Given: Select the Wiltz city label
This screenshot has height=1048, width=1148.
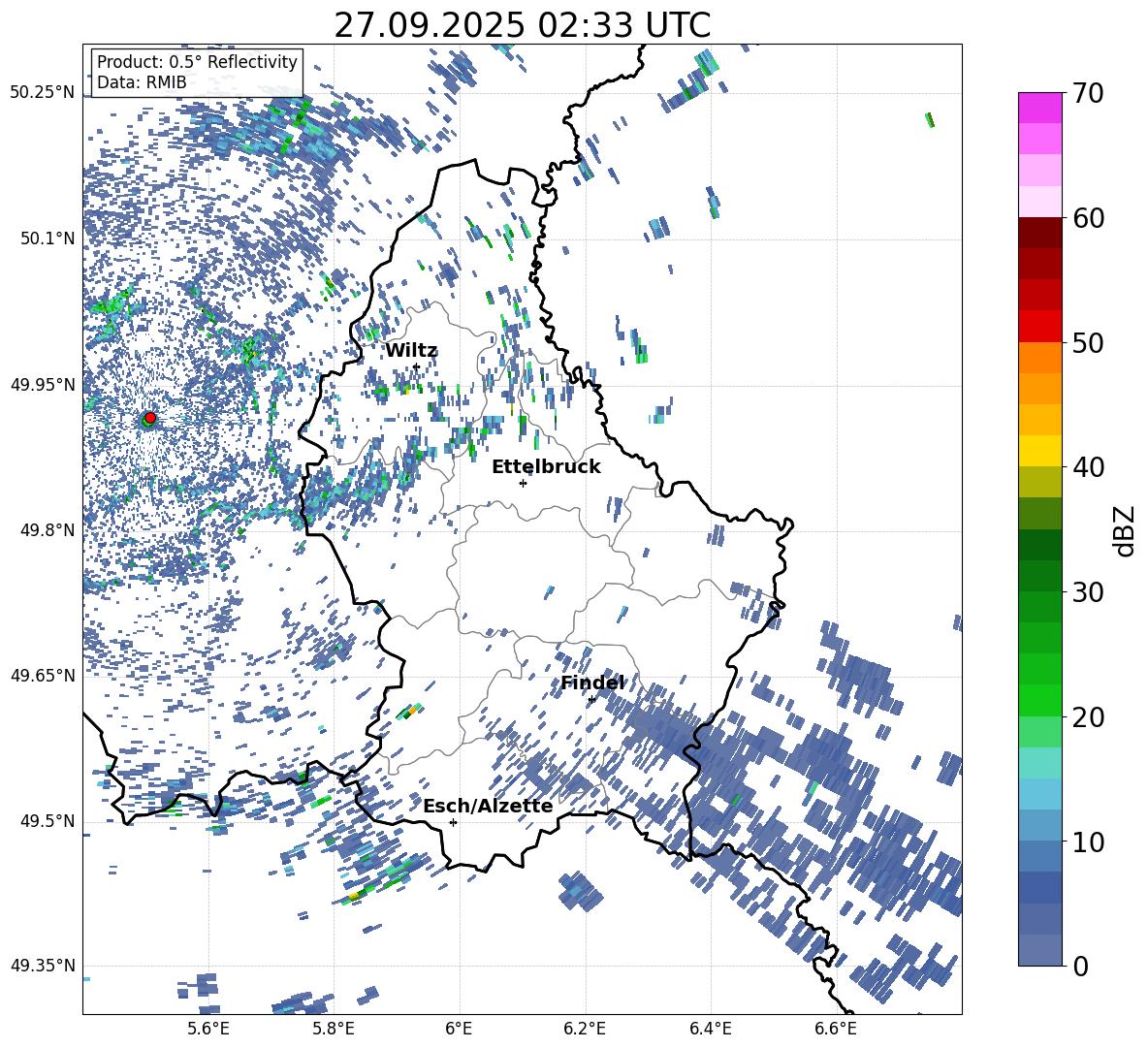Looking at the screenshot, I should (411, 351).
